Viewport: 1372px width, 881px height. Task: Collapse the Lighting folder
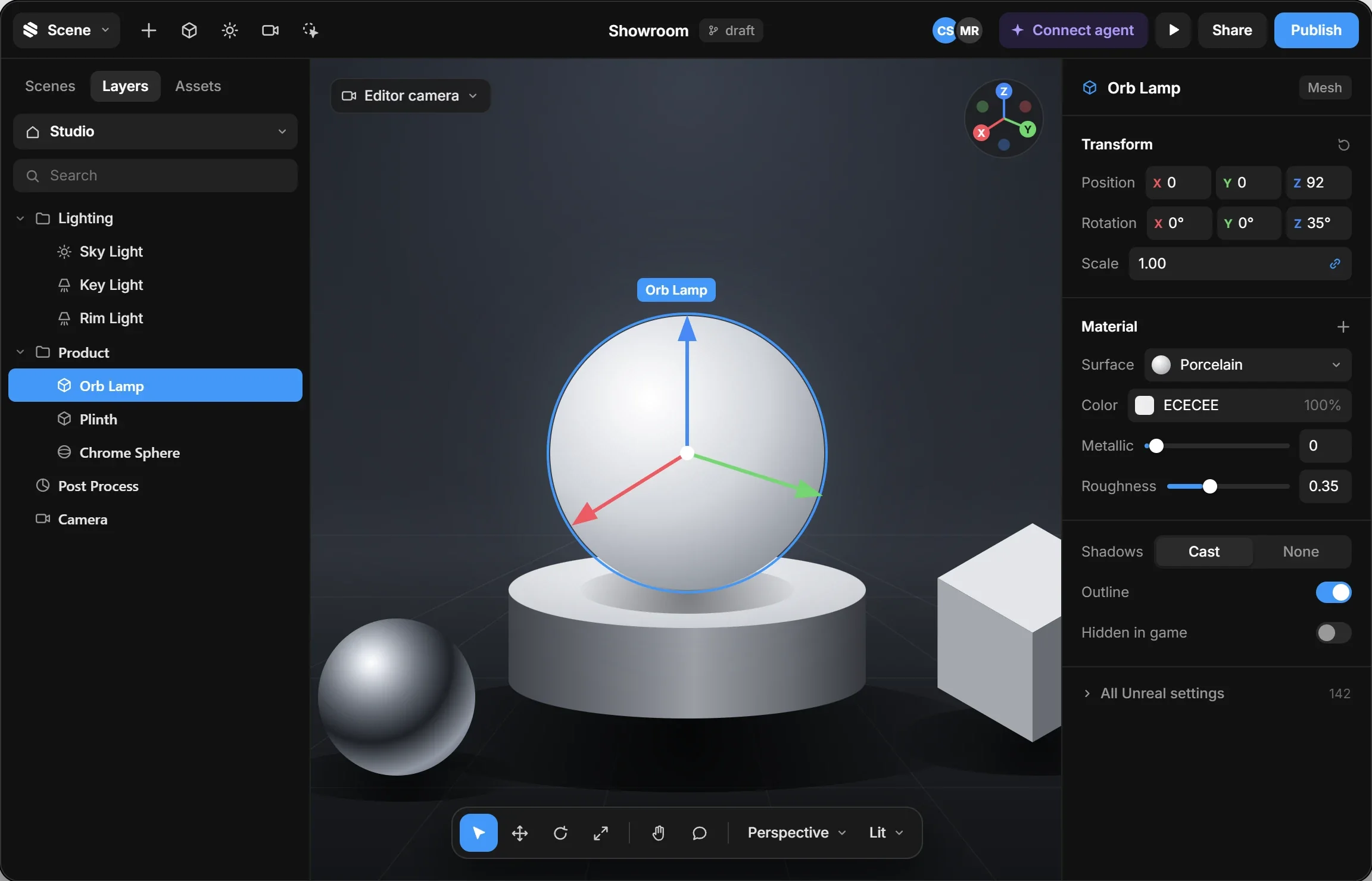pyautogui.click(x=21, y=218)
